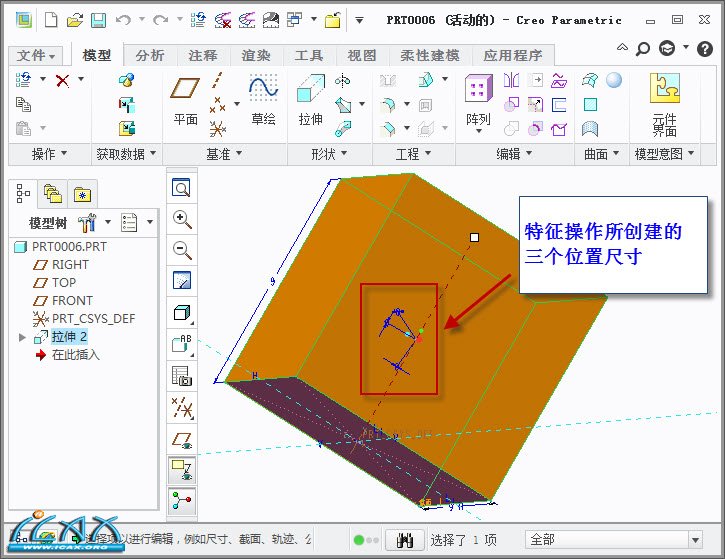The height and width of the screenshot is (559, 725).
Task: Open the Search magnifier in ribbon corner
Action: pos(642,49)
